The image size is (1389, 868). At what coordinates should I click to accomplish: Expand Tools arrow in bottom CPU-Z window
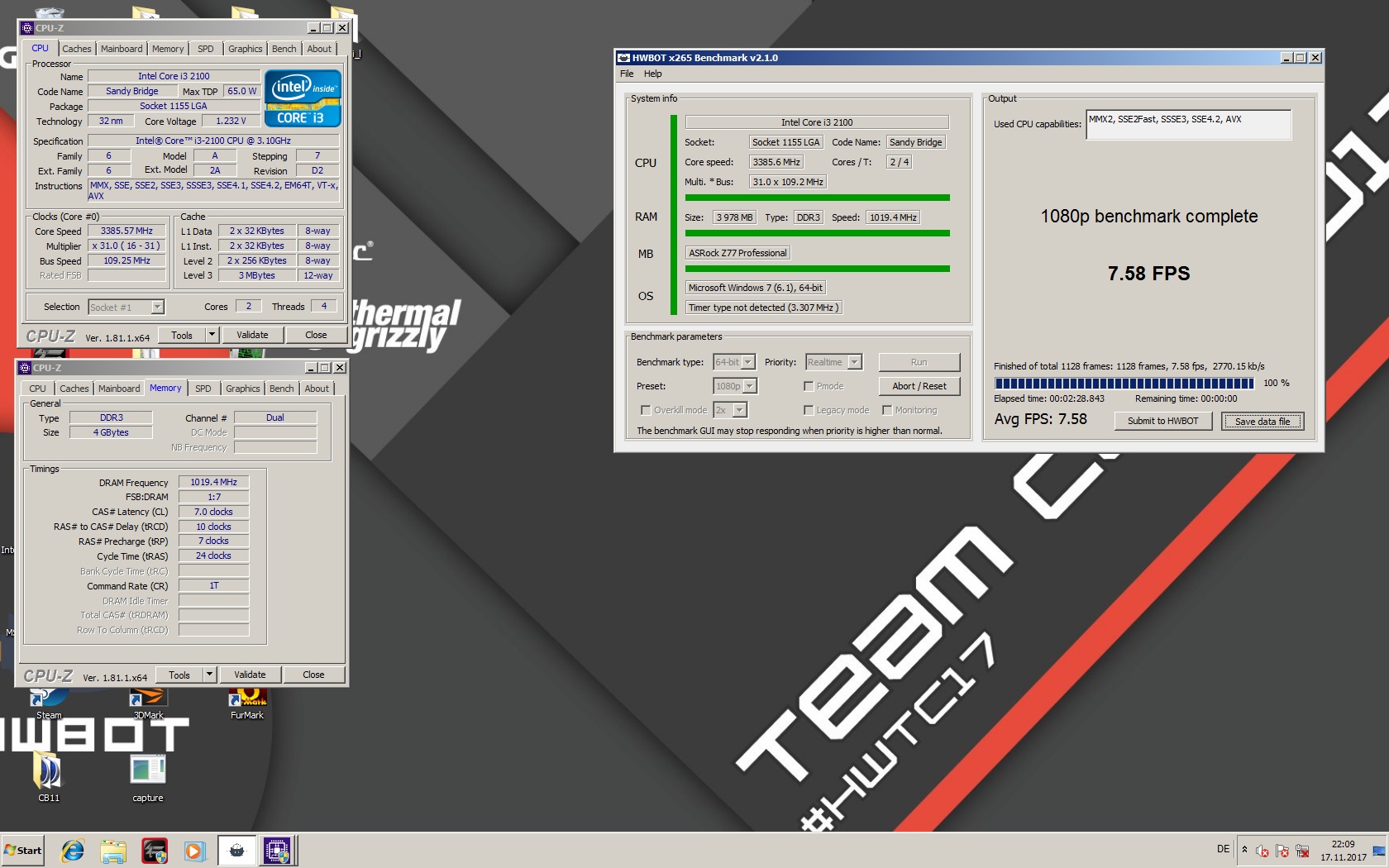click(209, 675)
